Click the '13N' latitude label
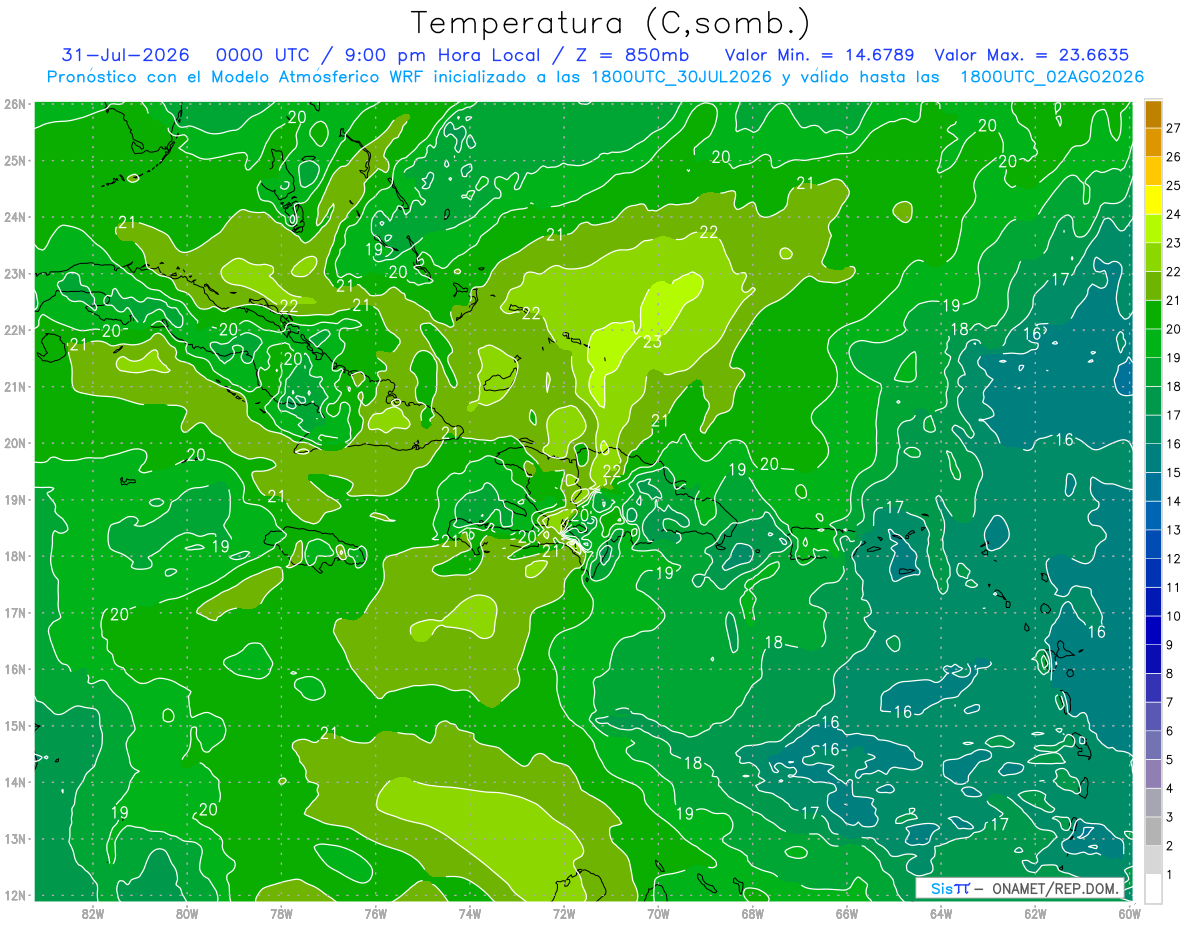The image size is (1200, 927). point(14,838)
